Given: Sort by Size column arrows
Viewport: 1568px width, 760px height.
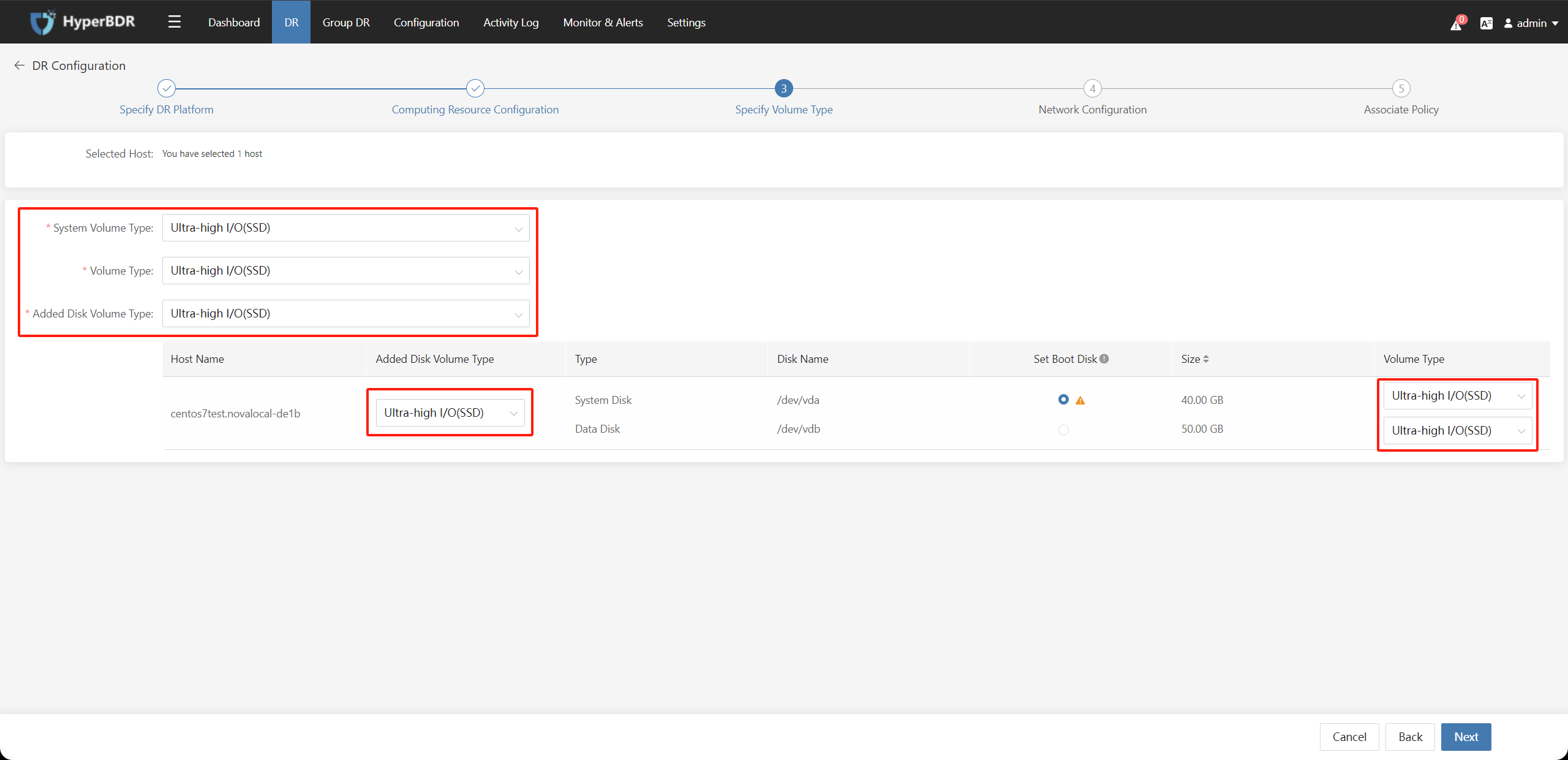Looking at the screenshot, I should (x=1206, y=359).
